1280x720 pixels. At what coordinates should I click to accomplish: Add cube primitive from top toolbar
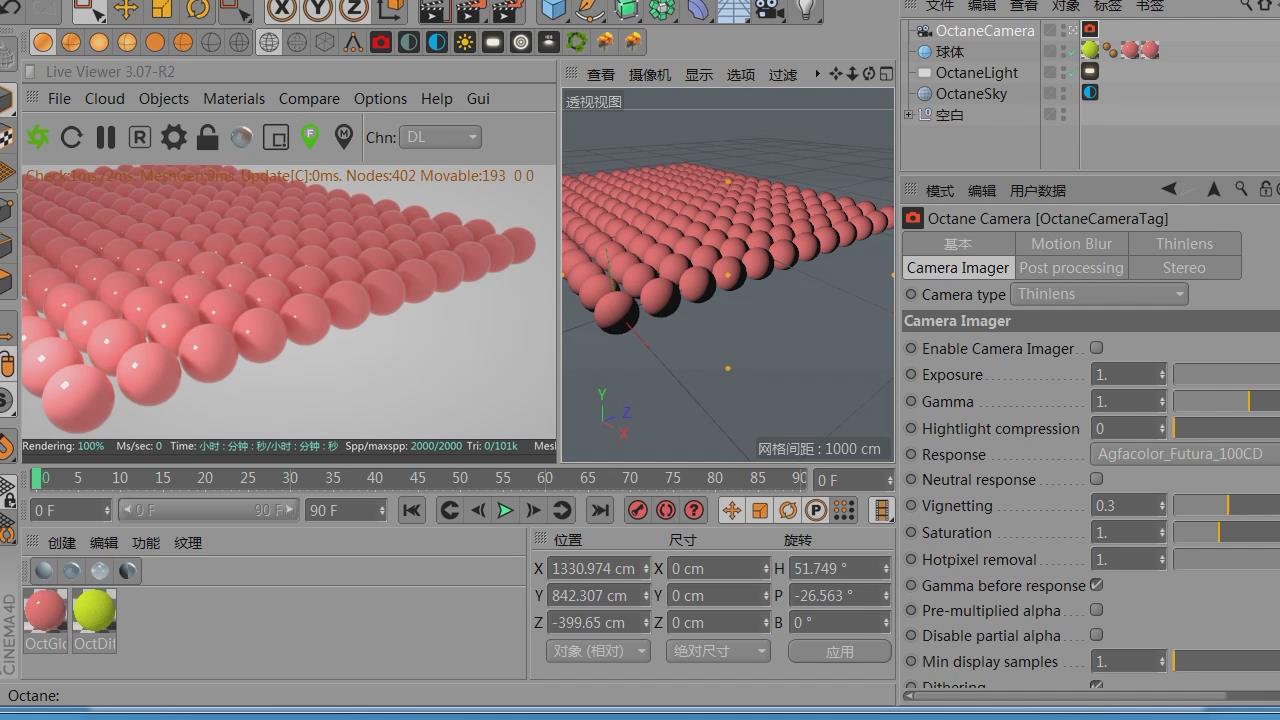point(553,10)
